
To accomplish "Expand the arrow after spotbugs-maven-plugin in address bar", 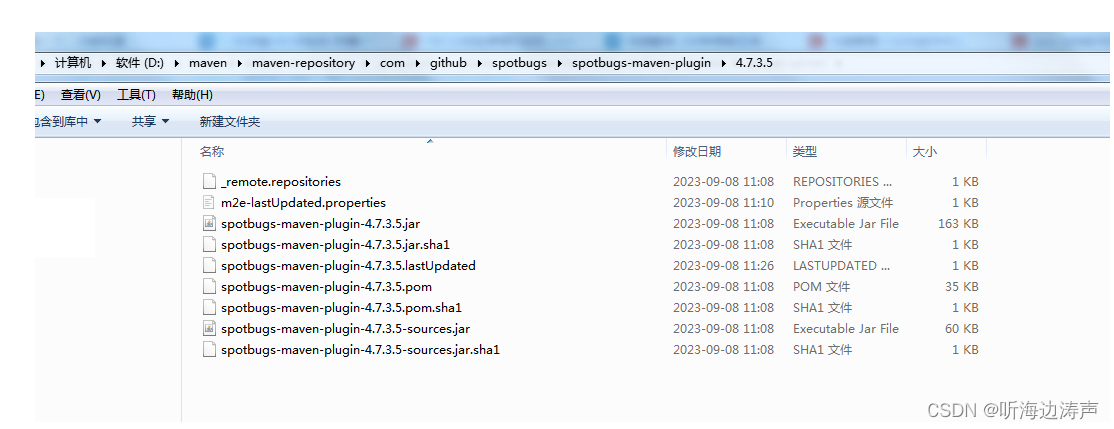I will (723, 63).
